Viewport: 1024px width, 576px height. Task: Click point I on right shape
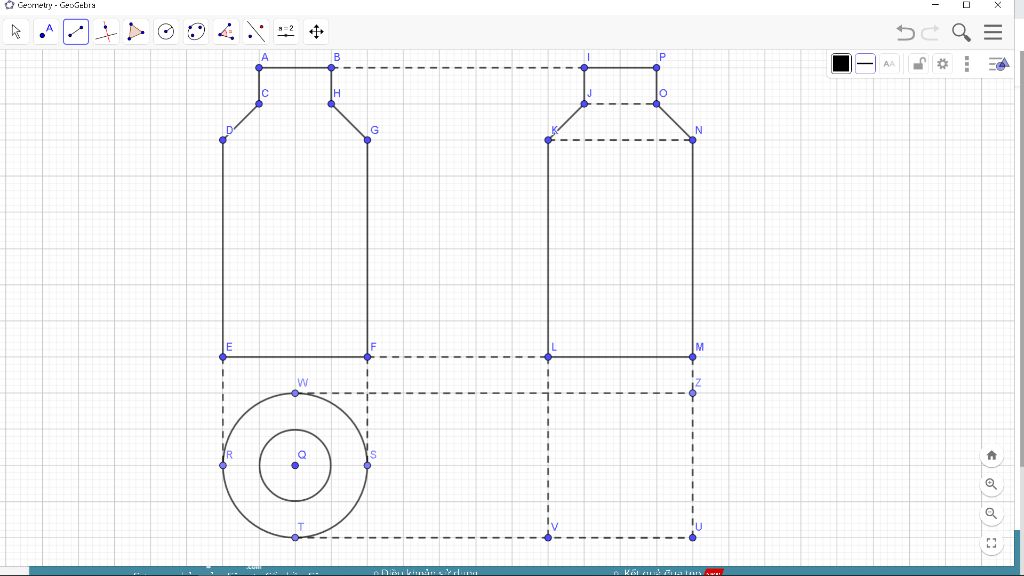click(584, 67)
